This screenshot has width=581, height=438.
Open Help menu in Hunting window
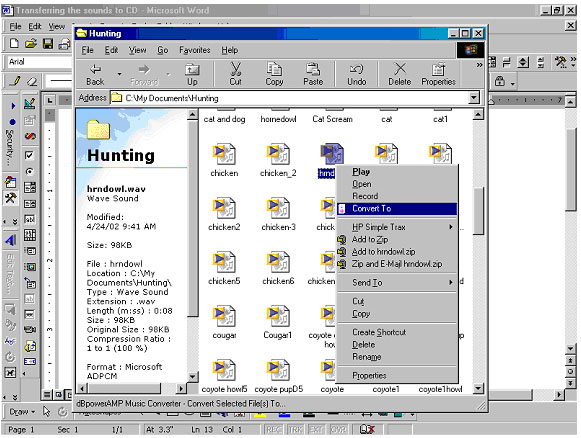(230, 50)
